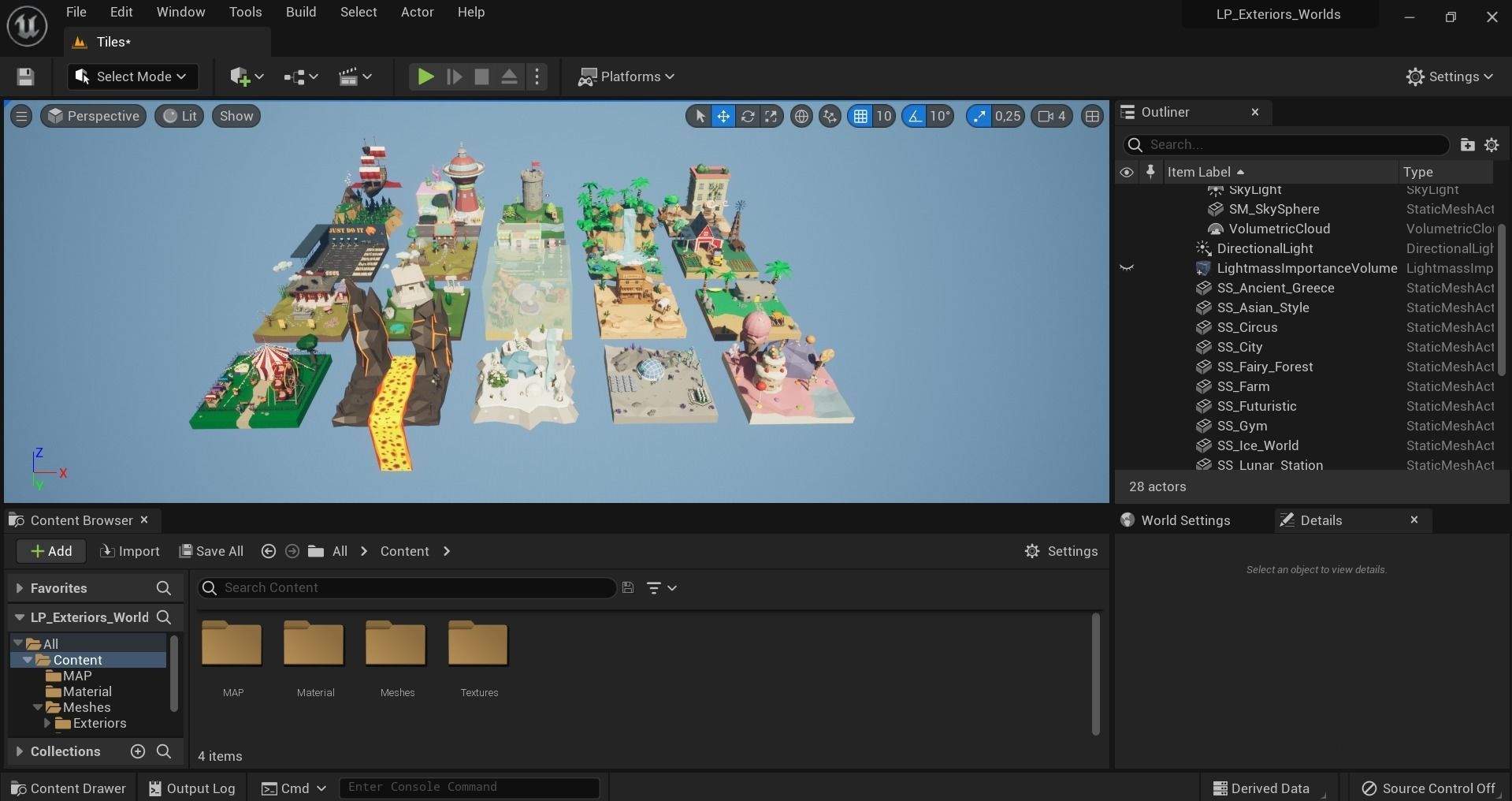Activate the Translate move tool

pyautogui.click(x=723, y=116)
